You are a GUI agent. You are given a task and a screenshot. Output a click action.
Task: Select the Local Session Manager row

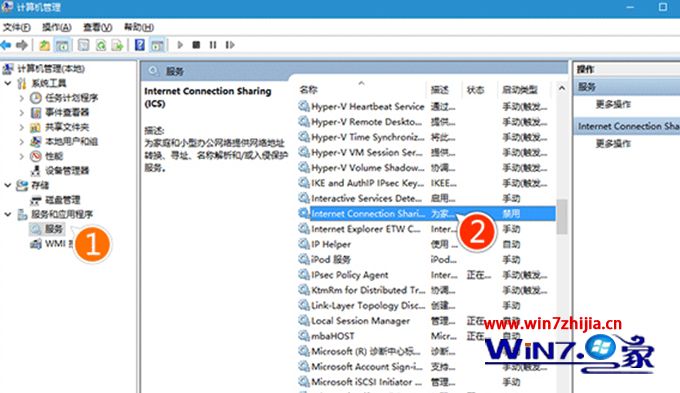(x=426, y=321)
